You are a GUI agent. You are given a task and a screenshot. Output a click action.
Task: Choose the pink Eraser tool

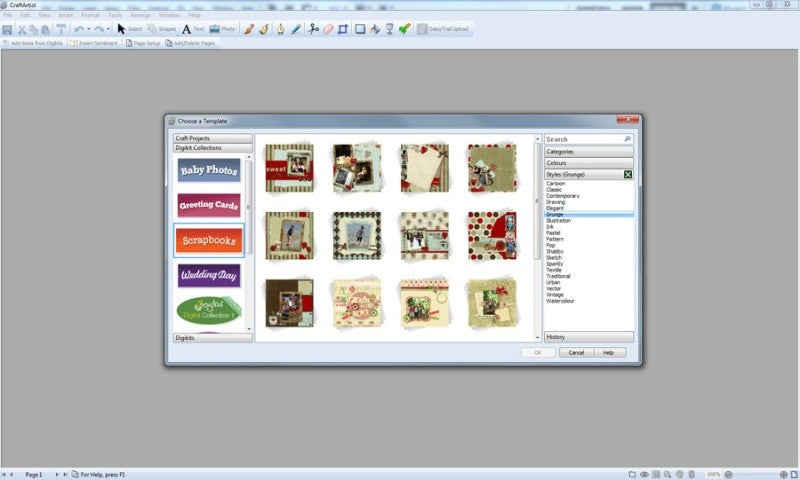pyautogui.click(x=328, y=29)
